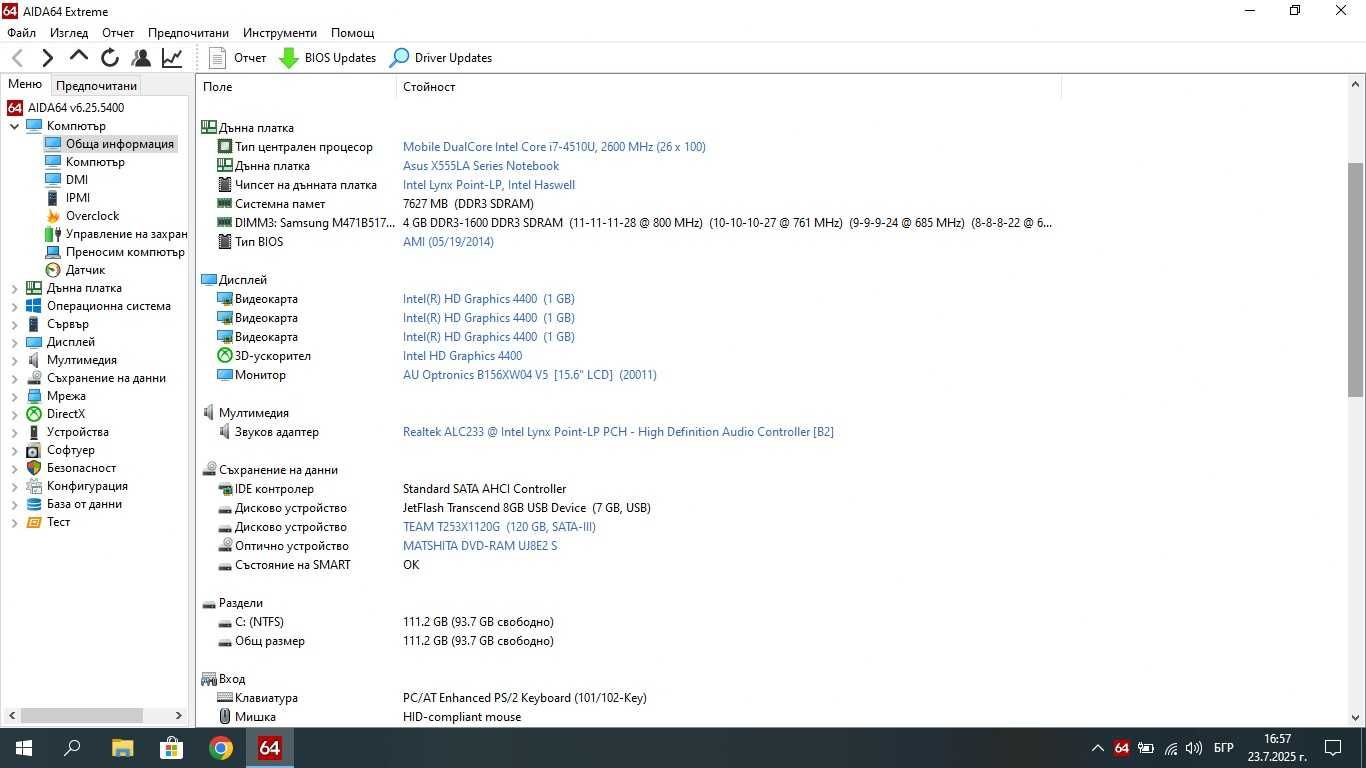Click the Стойност column header
Screen dimensions: 1366x768
pos(728,87)
